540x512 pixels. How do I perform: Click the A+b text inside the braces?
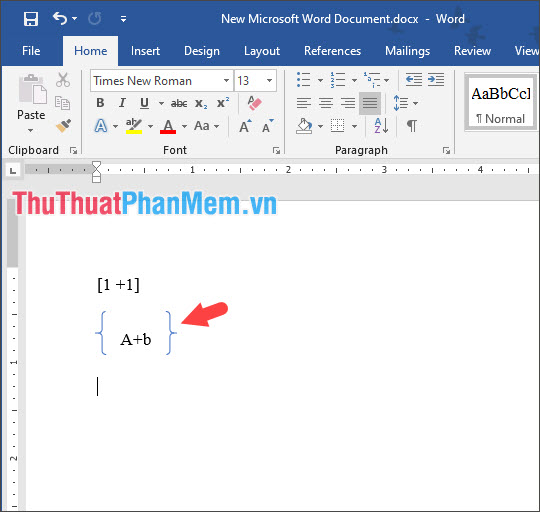click(x=136, y=340)
